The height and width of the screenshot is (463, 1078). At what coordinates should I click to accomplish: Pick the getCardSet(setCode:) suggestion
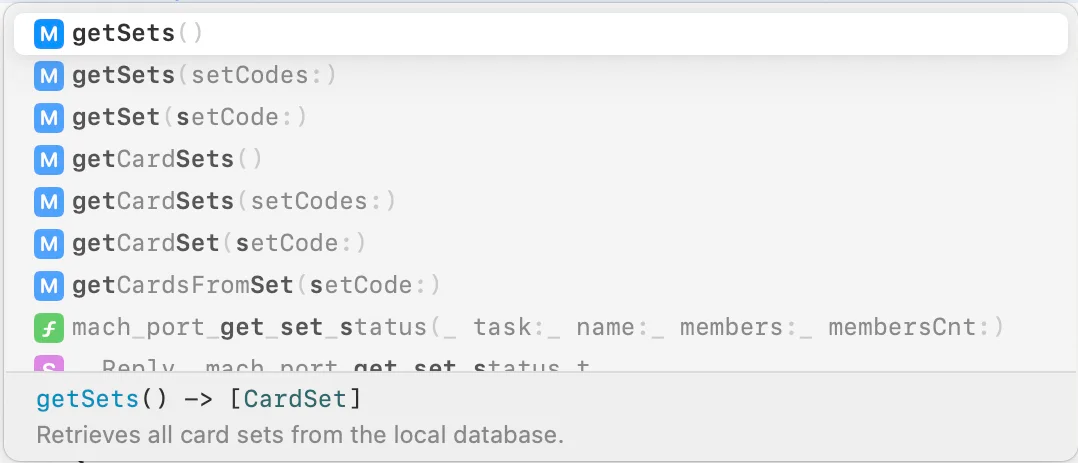(219, 244)
